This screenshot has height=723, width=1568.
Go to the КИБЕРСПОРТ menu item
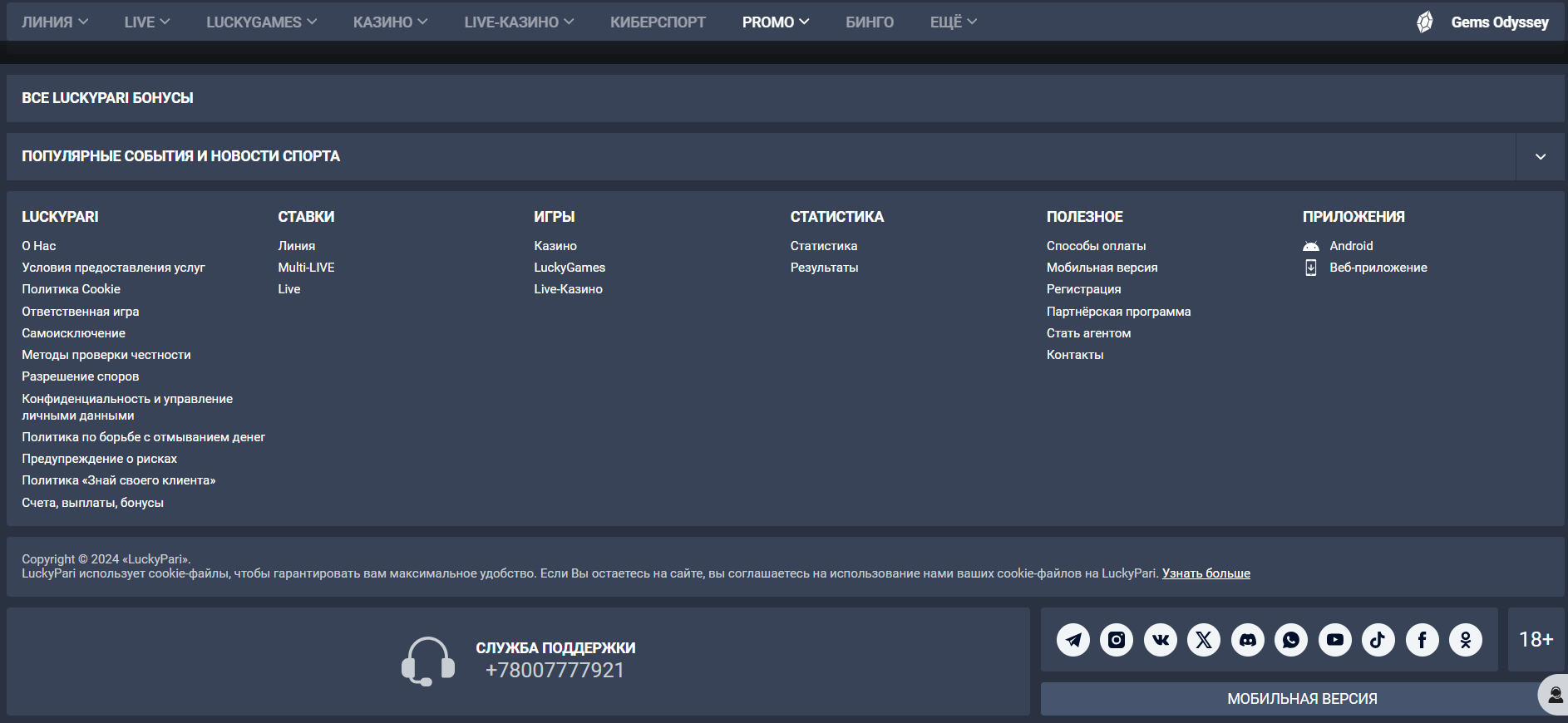pyautogui.click(x=658, y=22)
